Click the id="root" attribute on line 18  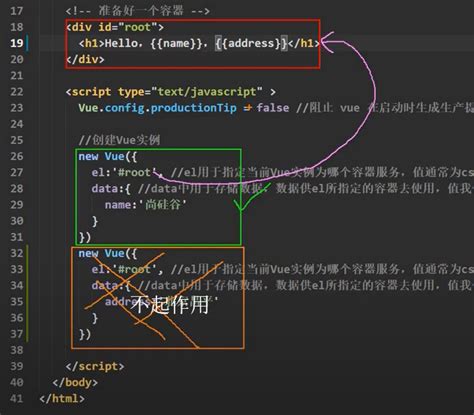click(x=128, y=27)
